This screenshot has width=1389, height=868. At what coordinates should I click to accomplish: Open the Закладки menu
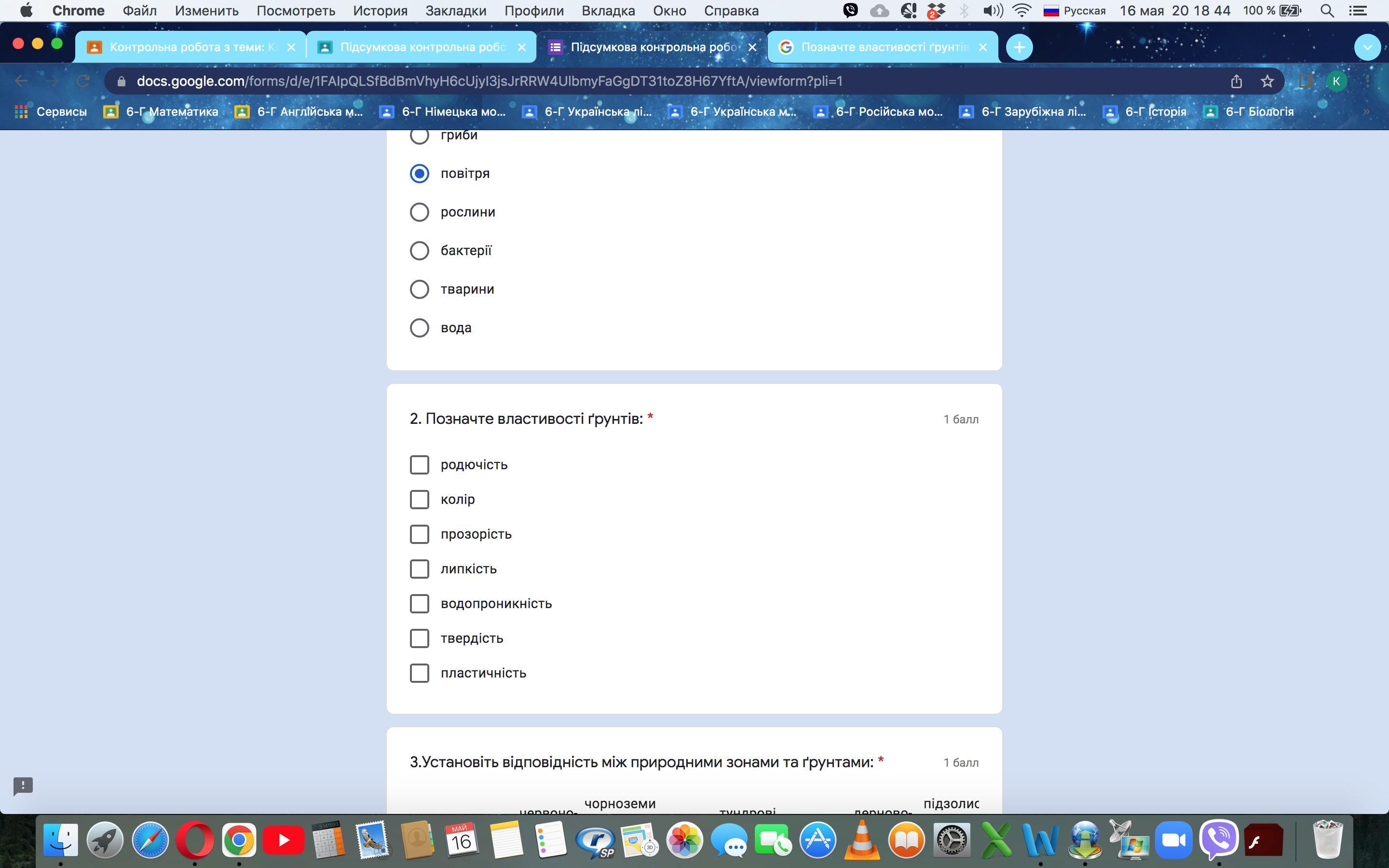[x=455, y=11]
